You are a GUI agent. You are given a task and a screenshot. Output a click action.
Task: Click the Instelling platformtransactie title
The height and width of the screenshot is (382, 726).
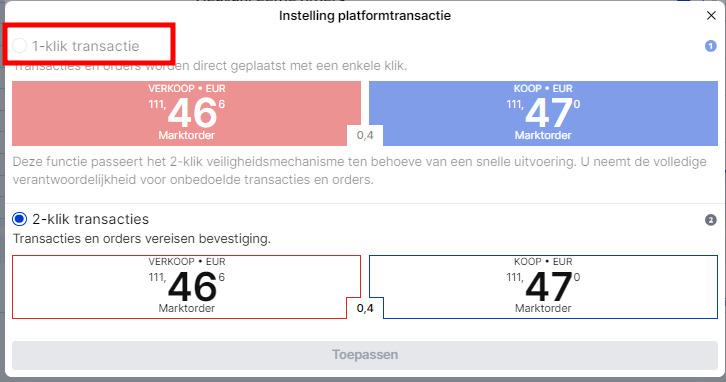(365, 16)
